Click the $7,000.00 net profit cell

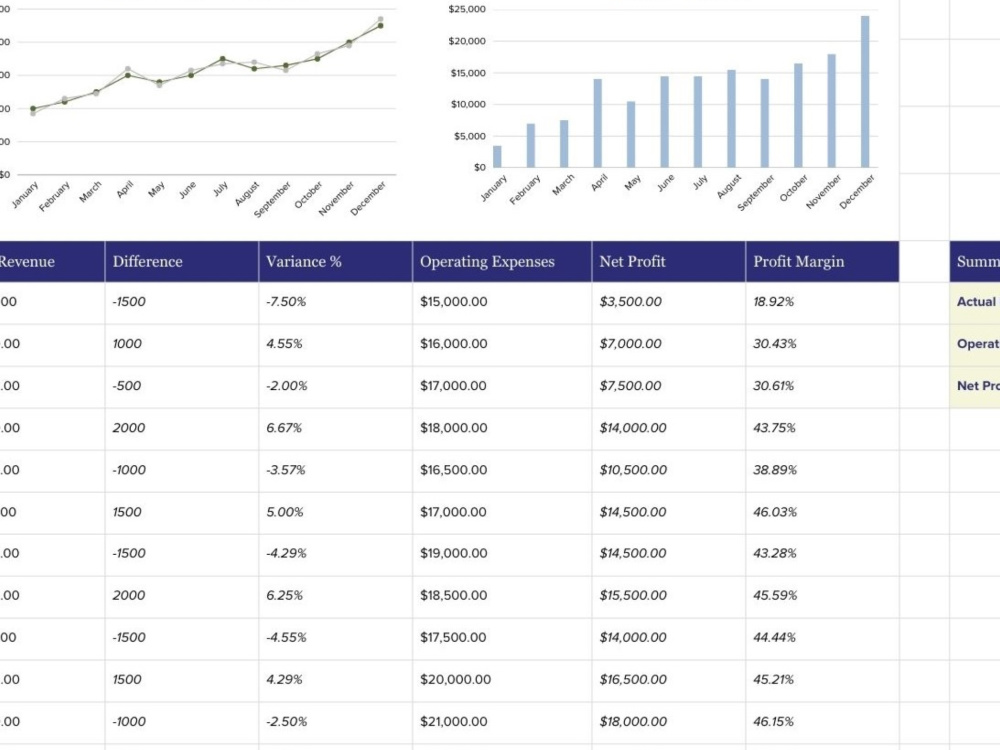pos(668,344)
